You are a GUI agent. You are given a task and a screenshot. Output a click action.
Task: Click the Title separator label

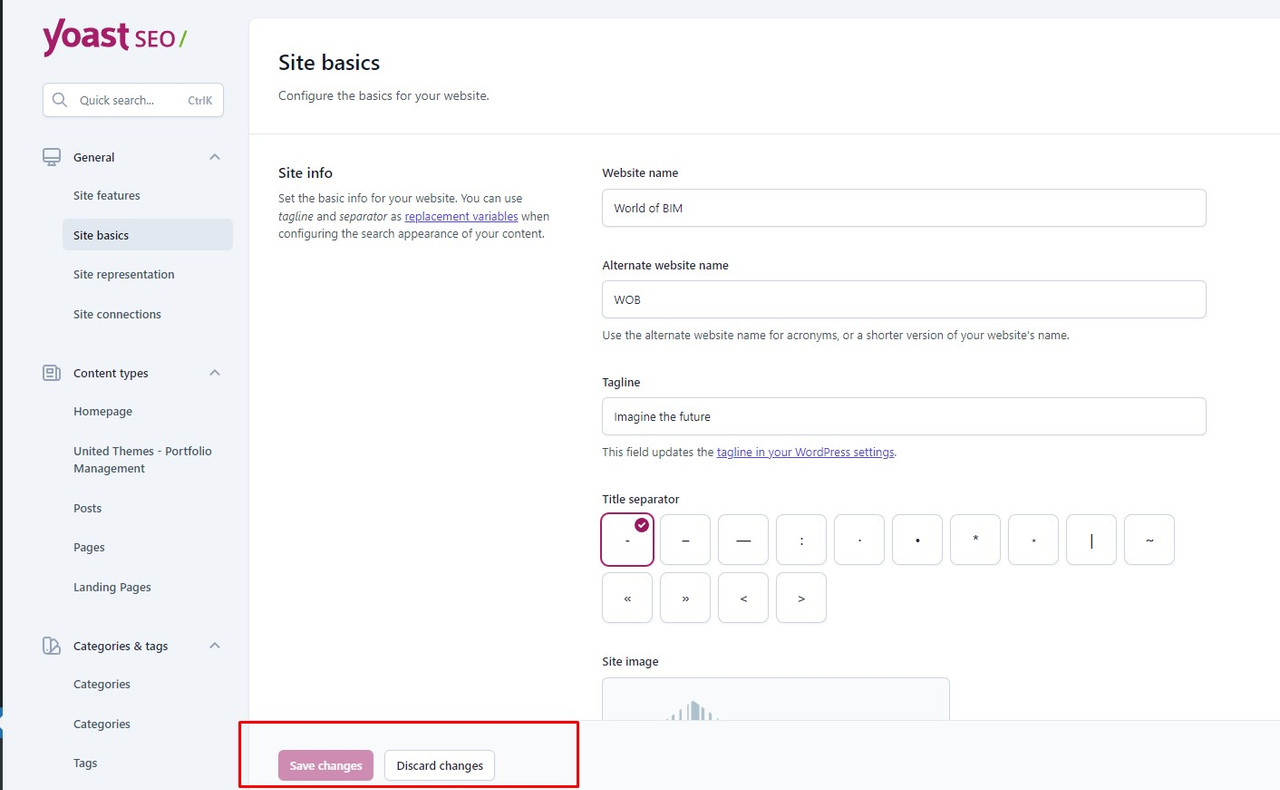click(x=641, y=499)
